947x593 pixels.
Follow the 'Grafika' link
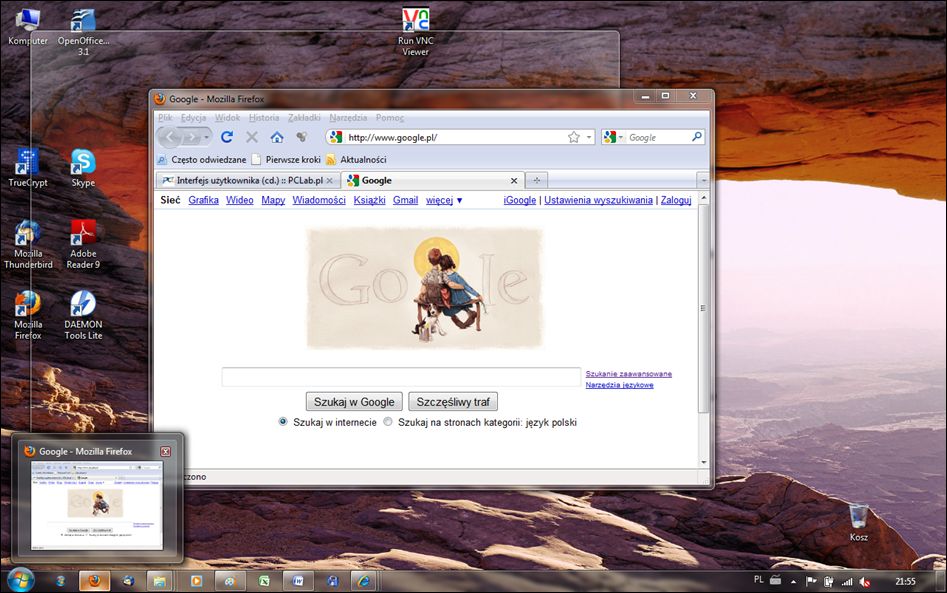pyautogui.click(x=204, y=200)
